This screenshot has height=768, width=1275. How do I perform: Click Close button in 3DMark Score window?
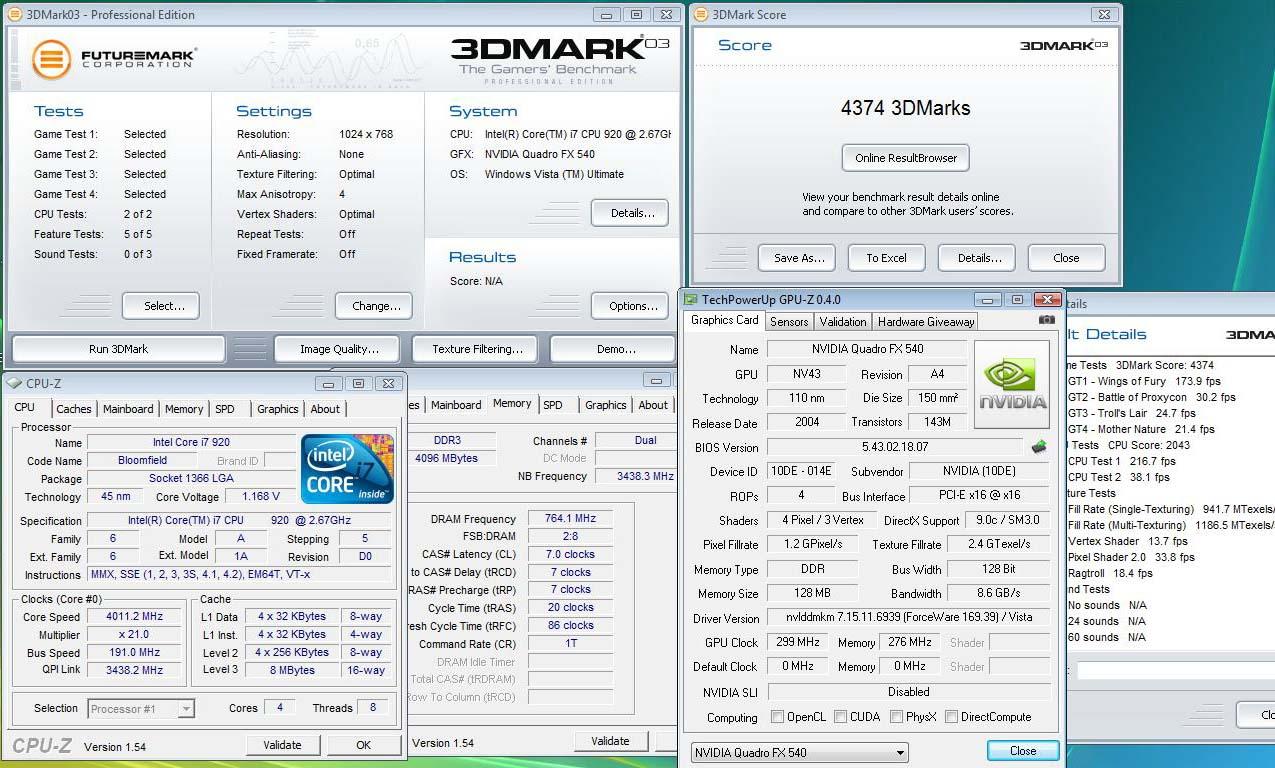pos(1066,258)
